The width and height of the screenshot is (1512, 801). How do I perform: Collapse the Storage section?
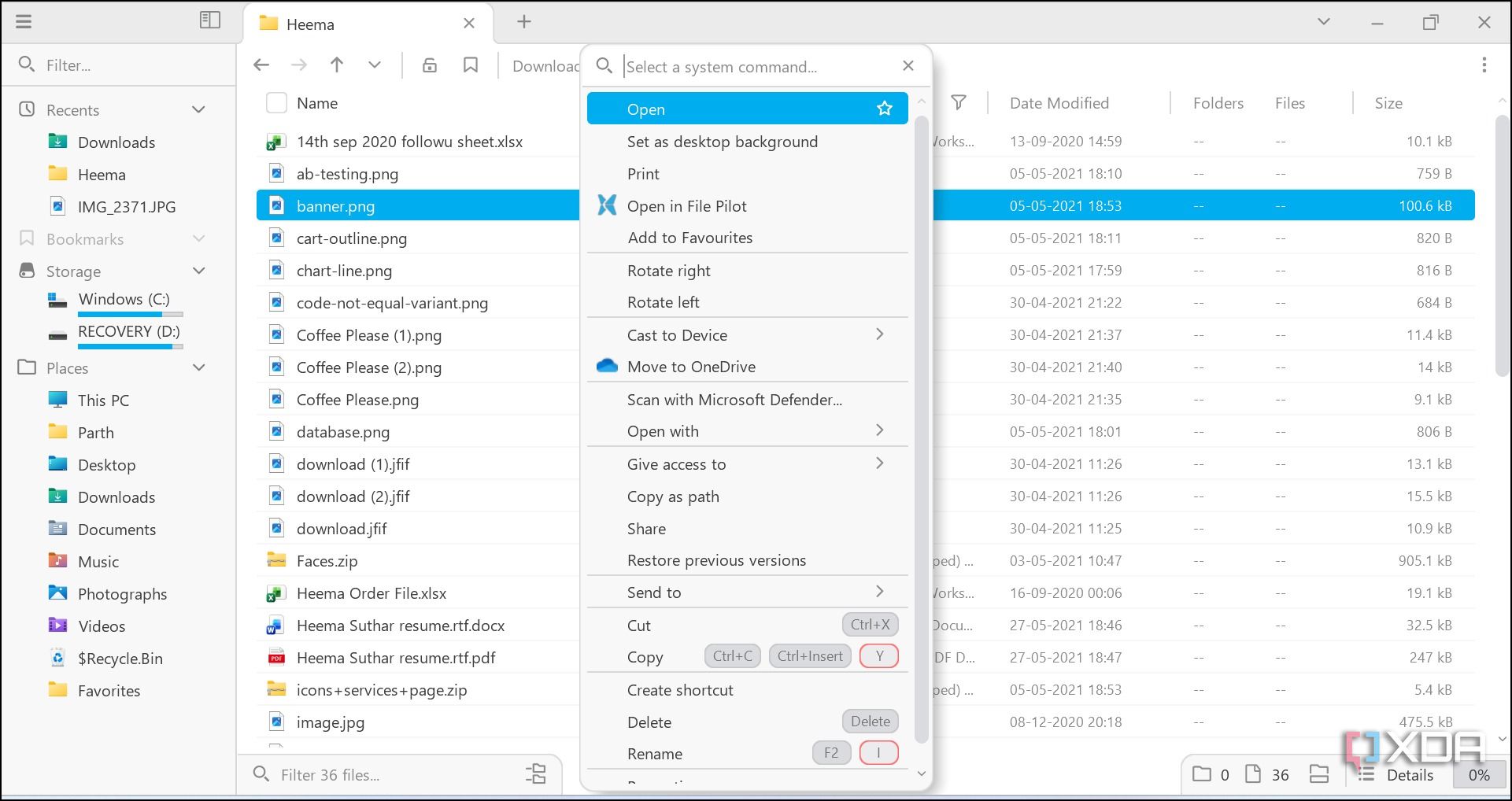199,271
